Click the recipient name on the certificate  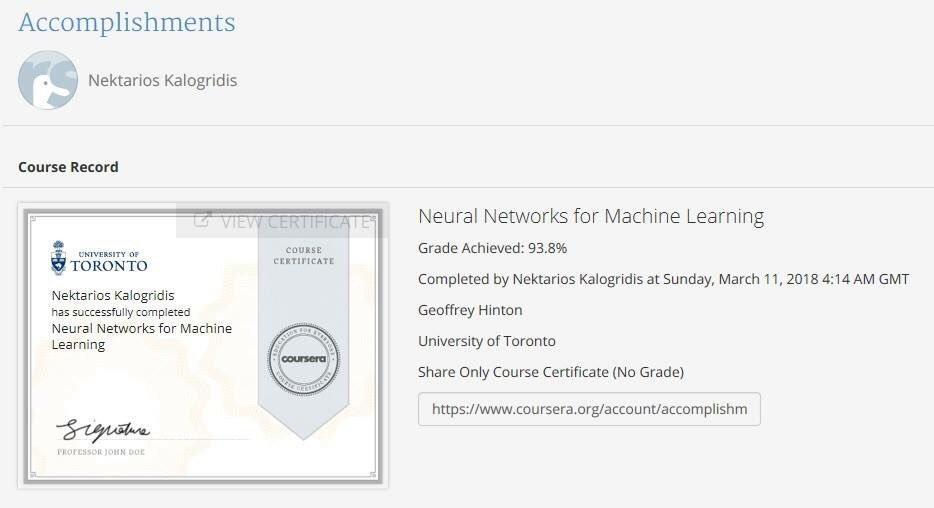113,295
